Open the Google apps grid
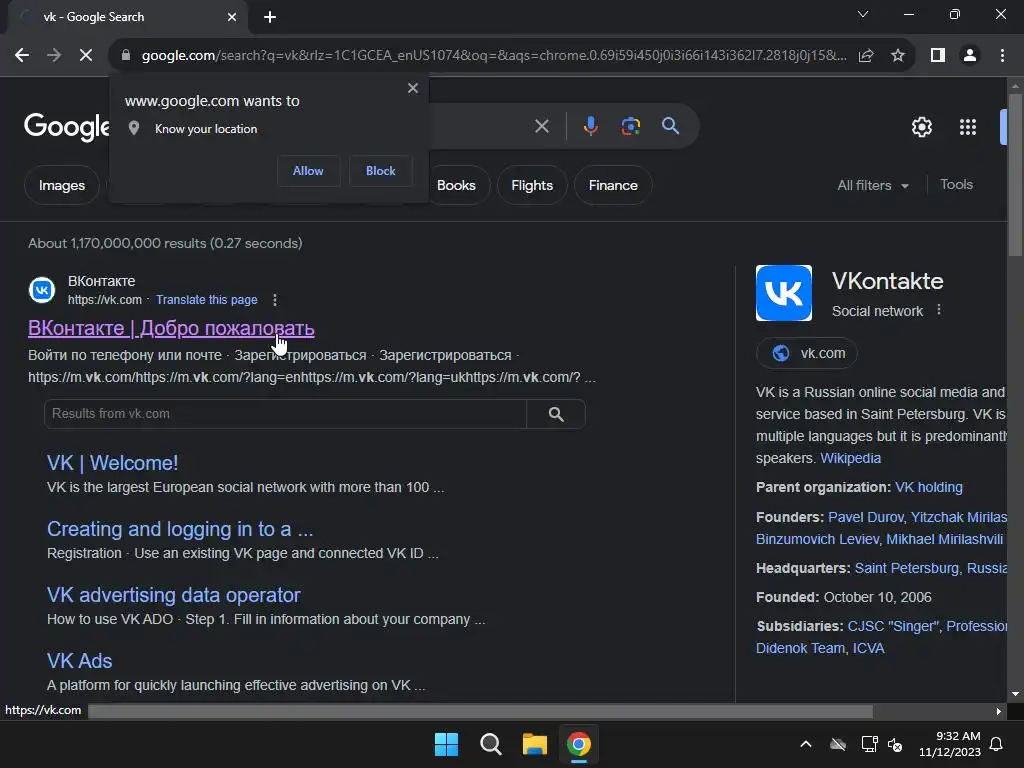Screen dimensions: 1024x768 pyautogui.click(x=968, y=127)
